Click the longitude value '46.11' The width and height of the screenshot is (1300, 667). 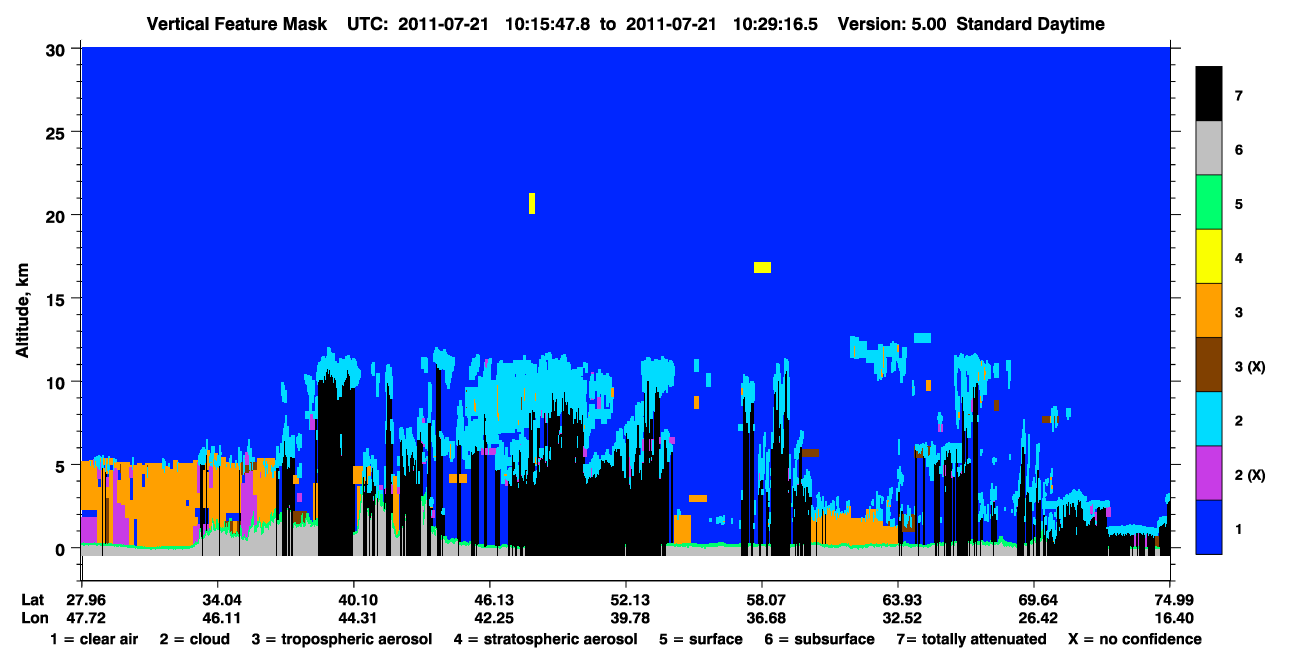pos(221,617)
